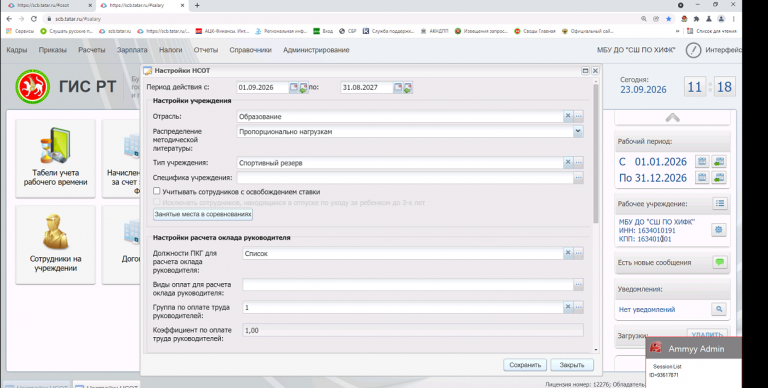Open Табели учета рабочего времени tile
This screenshot has width=768, height=388.
click(55, 158)
